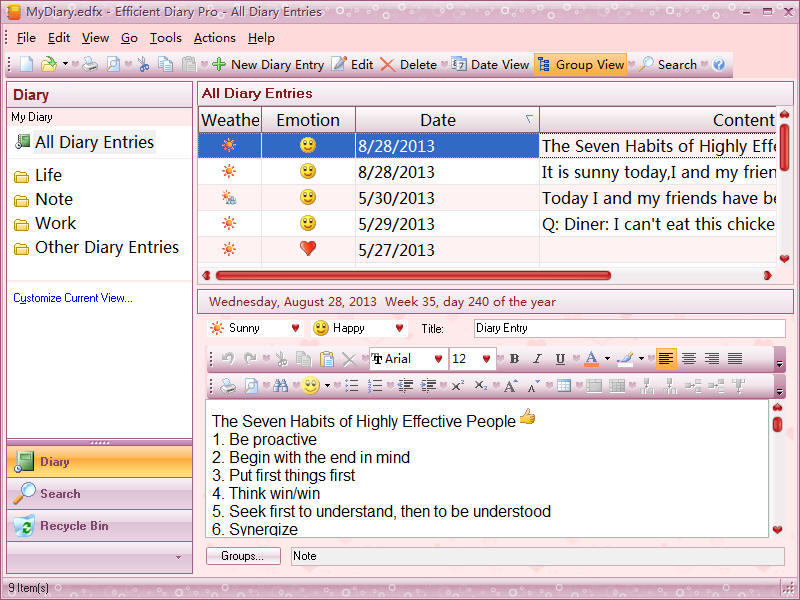Toggle the Group View button
The height and width of the screenshot is (600, 800).
[x=581, y=65]
